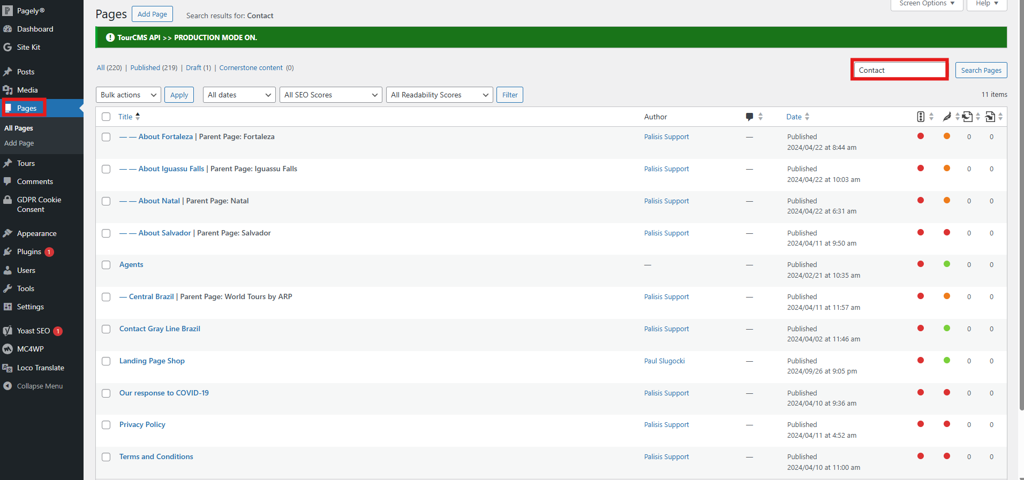This screenshot has height=480, width=1024.
Task: Open the Terms and Conditions page
Action: (156, 456)
